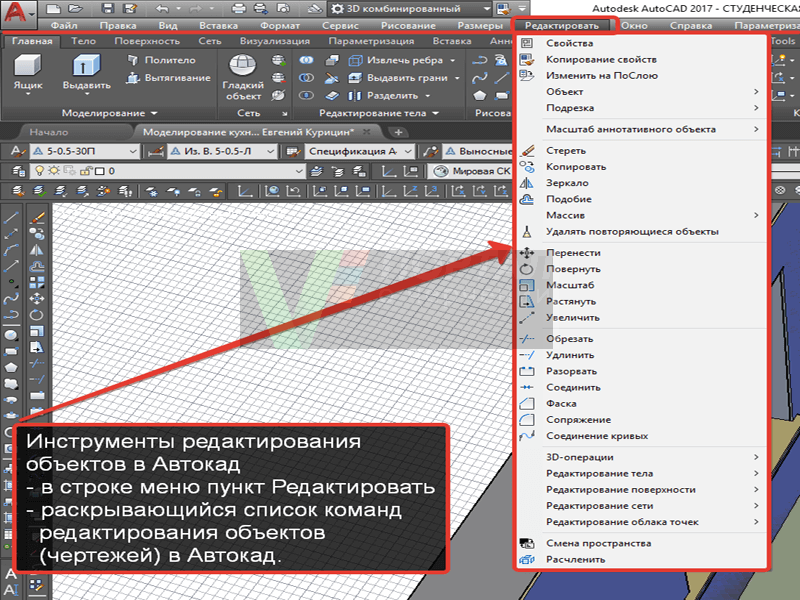Click the Undo arrow icon

point(162,8)
